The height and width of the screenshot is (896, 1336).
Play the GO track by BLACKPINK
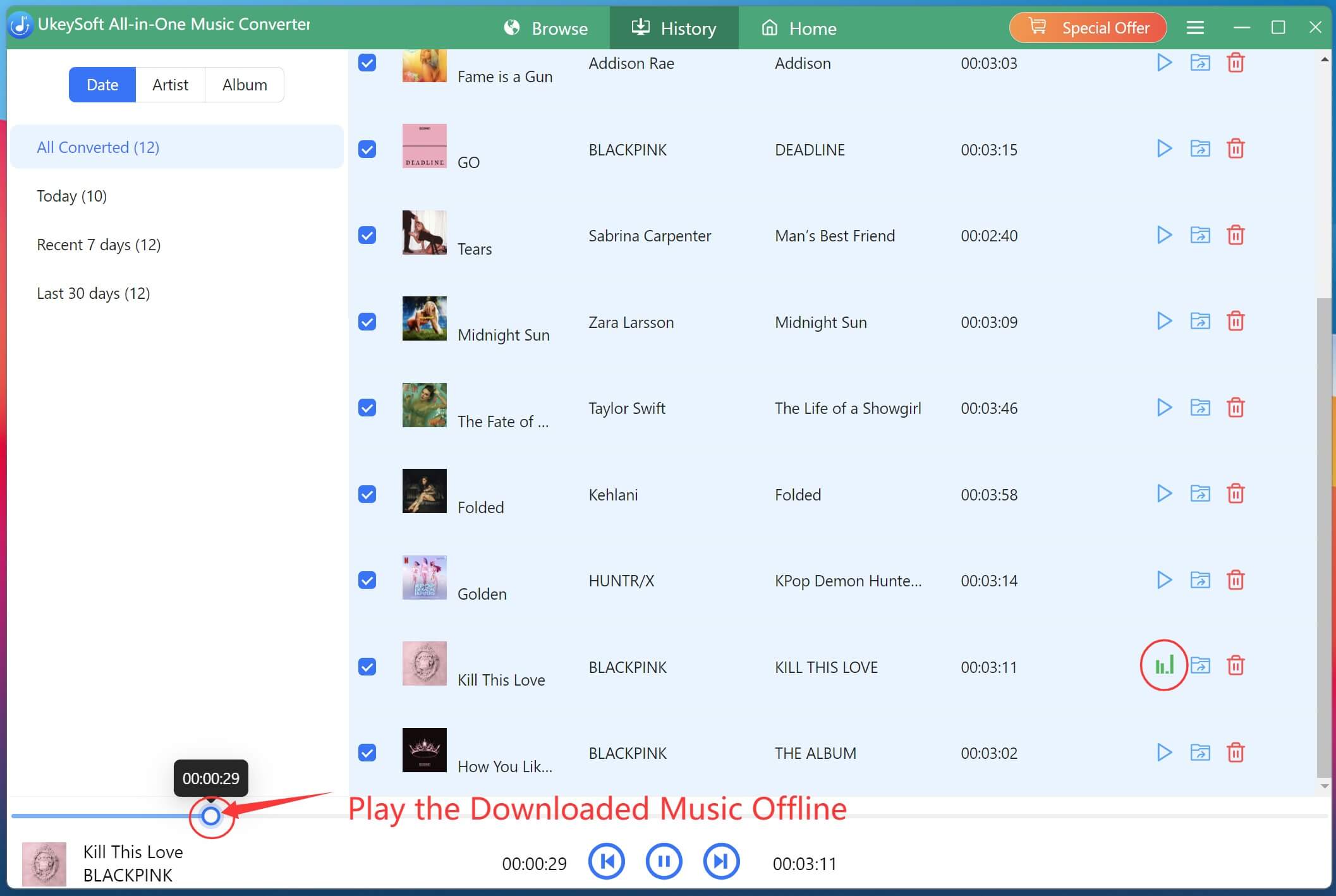click(1164, 148)
